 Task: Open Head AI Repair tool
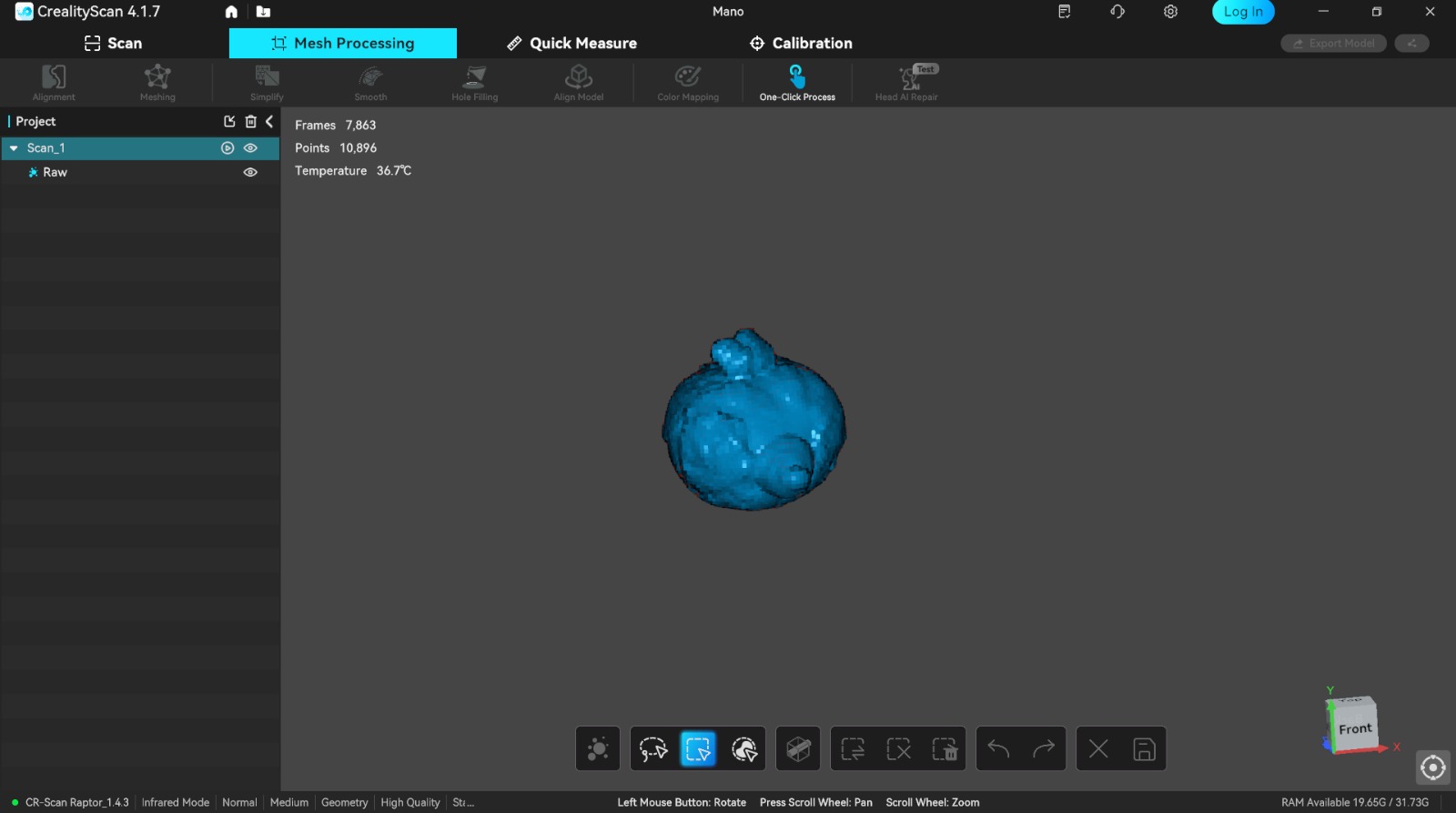906,82
